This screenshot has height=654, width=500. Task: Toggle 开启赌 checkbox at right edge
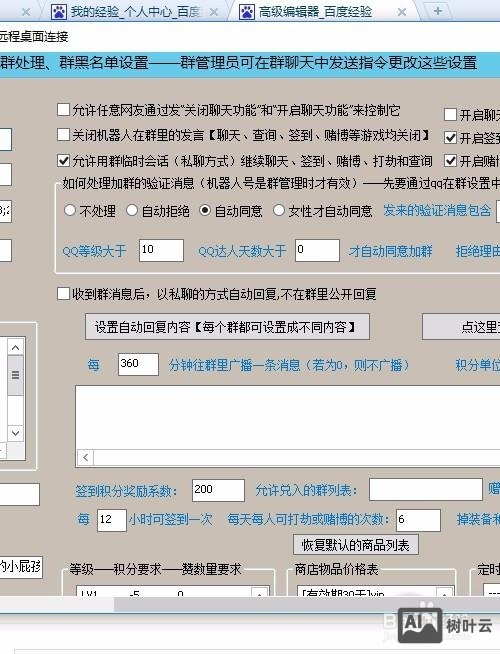pos(450,161)
